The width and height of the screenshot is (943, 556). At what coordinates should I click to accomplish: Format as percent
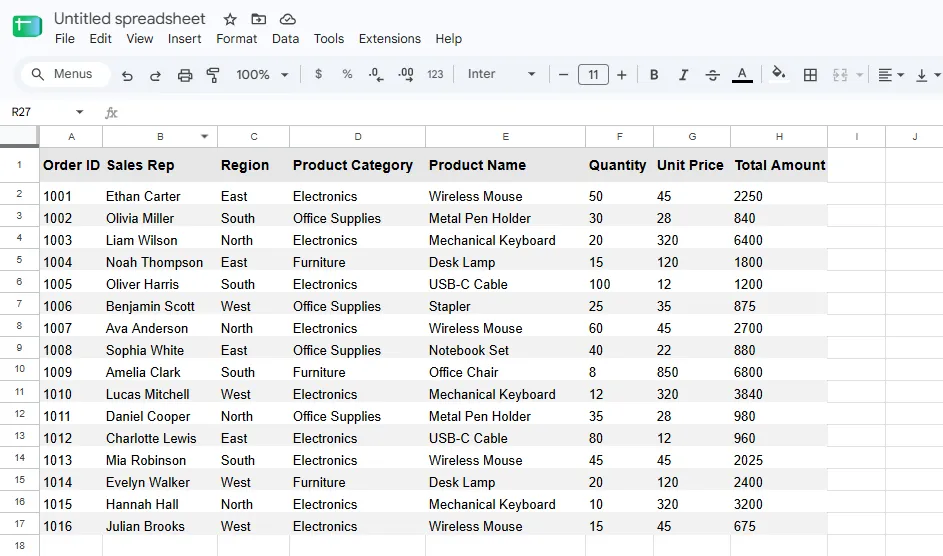[x=347, y=74]
